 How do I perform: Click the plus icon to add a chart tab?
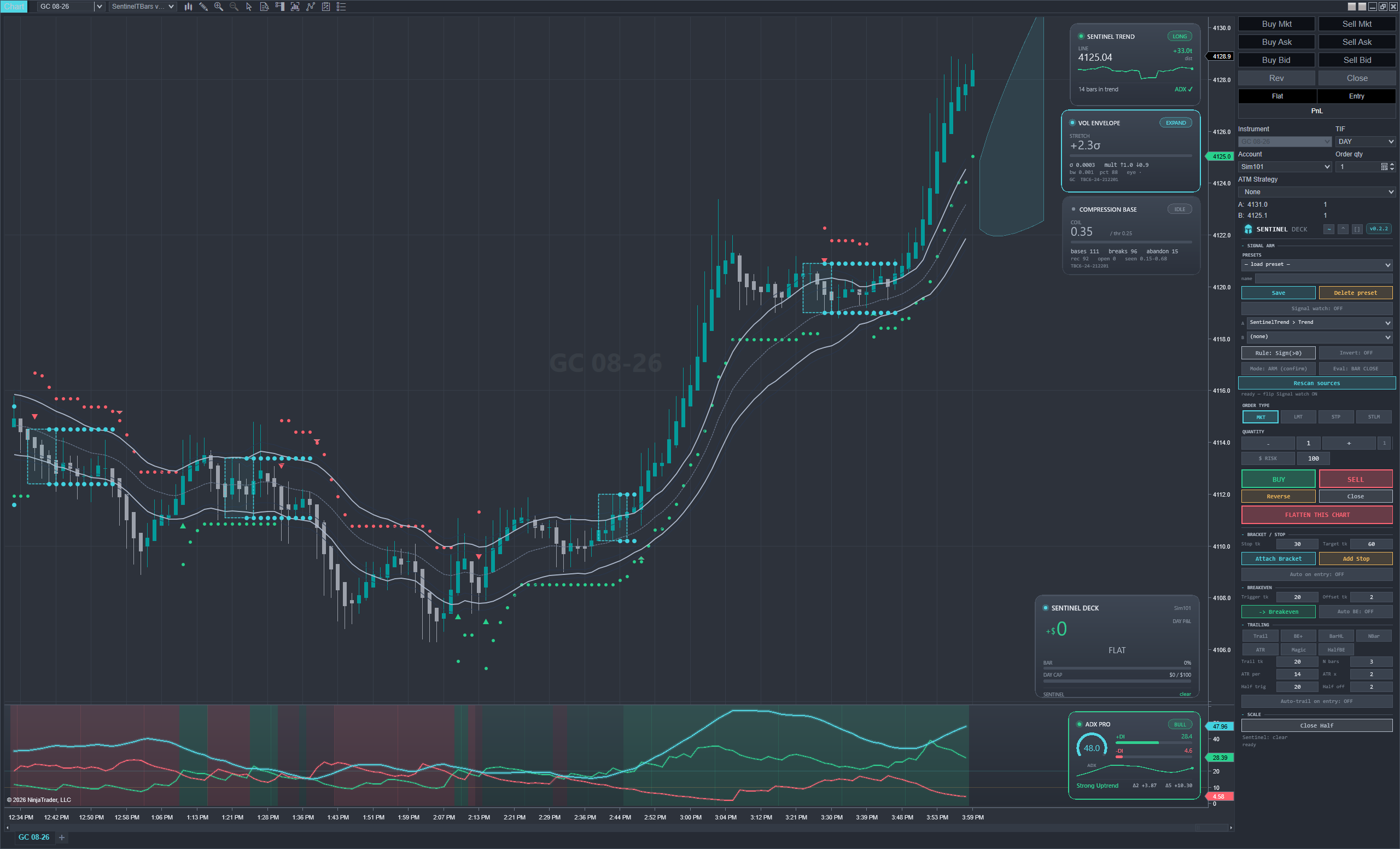[62, 837]
